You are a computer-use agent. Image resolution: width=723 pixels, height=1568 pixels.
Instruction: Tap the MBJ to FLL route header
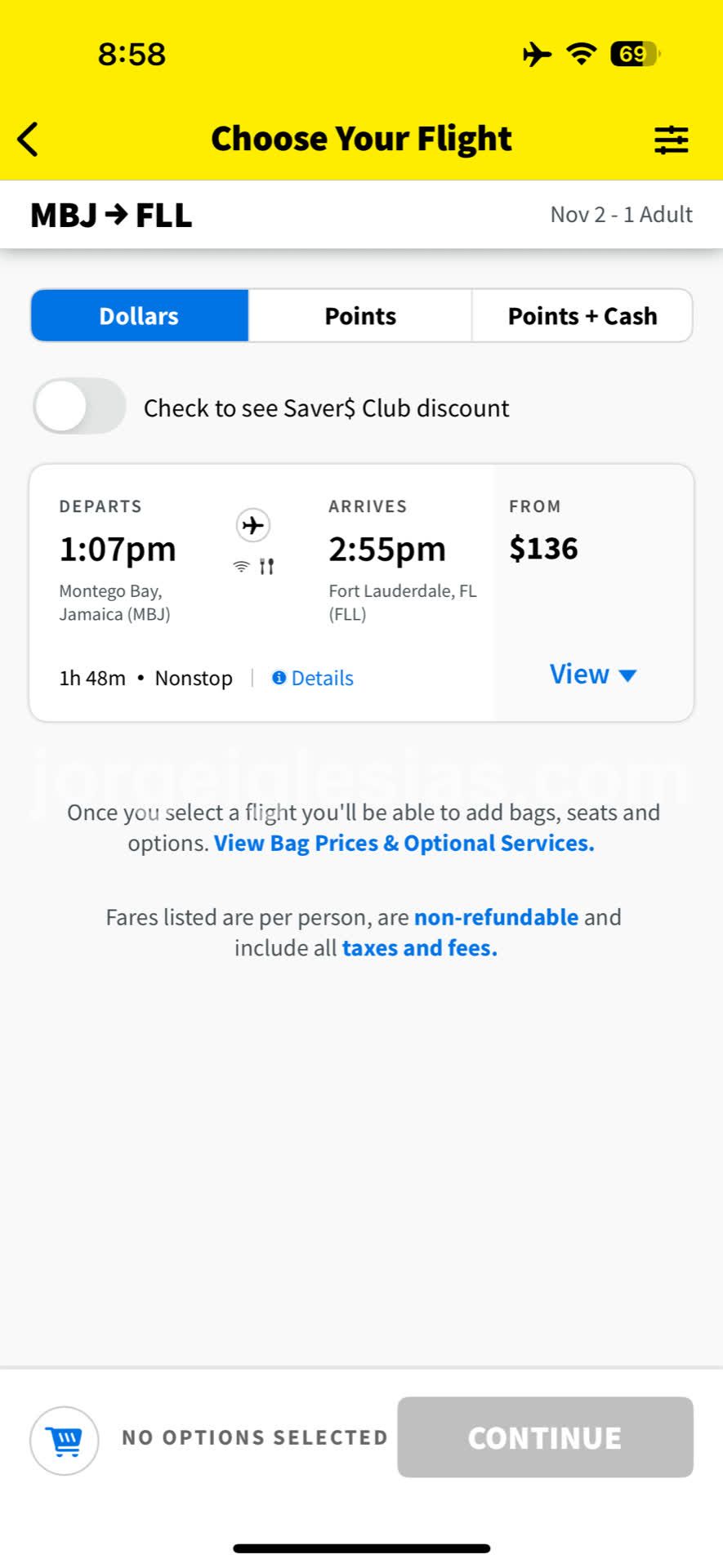click(x=111, y=216)
